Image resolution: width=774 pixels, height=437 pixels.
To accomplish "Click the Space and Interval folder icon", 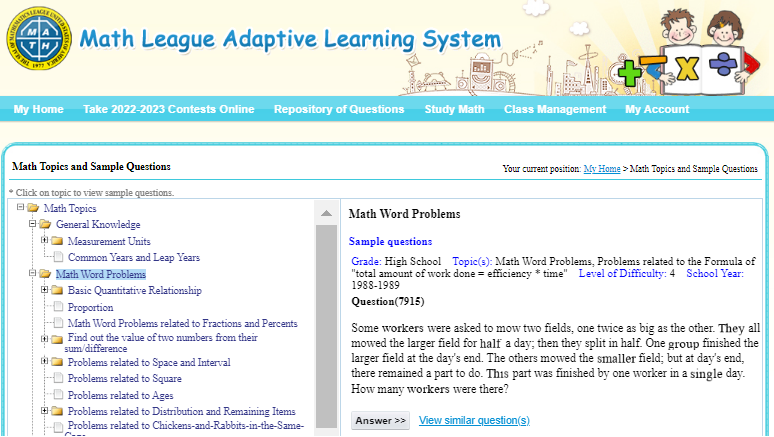I will tap(57, 362).
